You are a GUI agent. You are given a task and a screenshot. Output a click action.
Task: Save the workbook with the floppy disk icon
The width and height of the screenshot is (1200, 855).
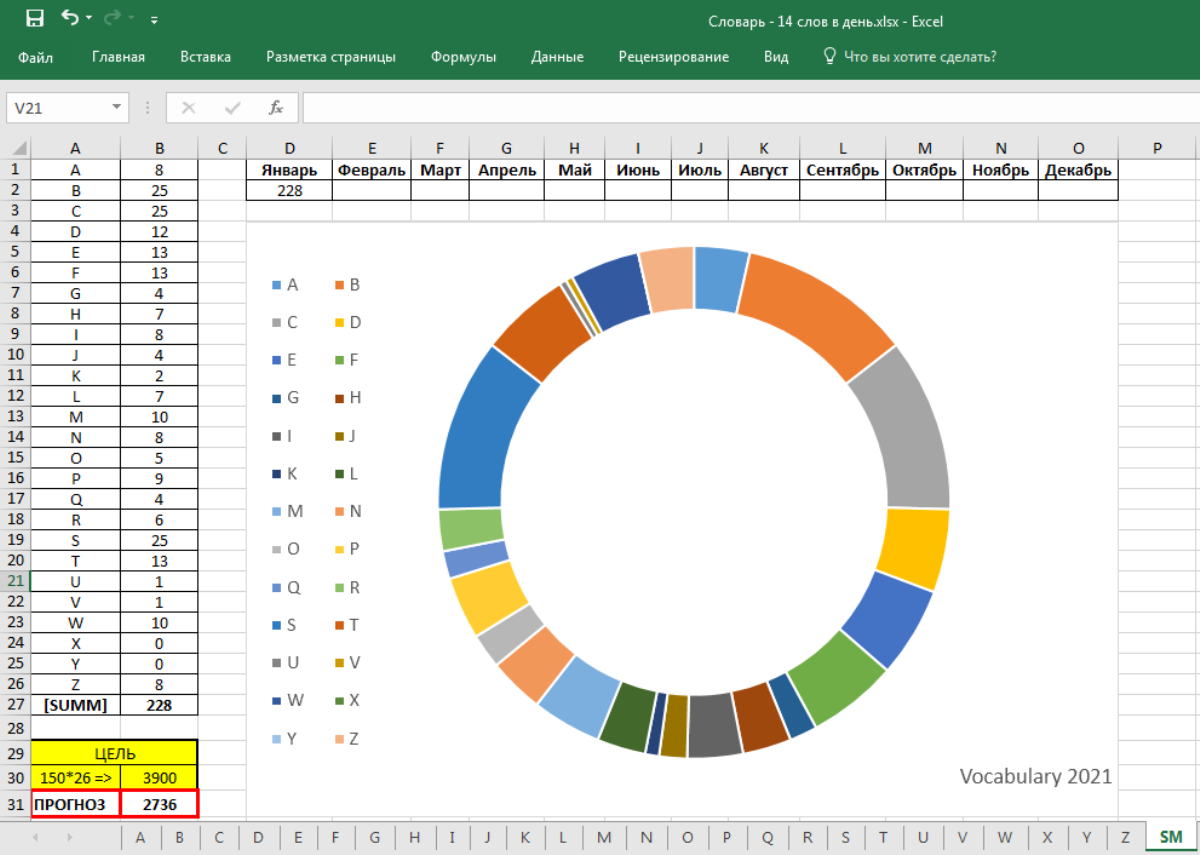click(34, 18)
